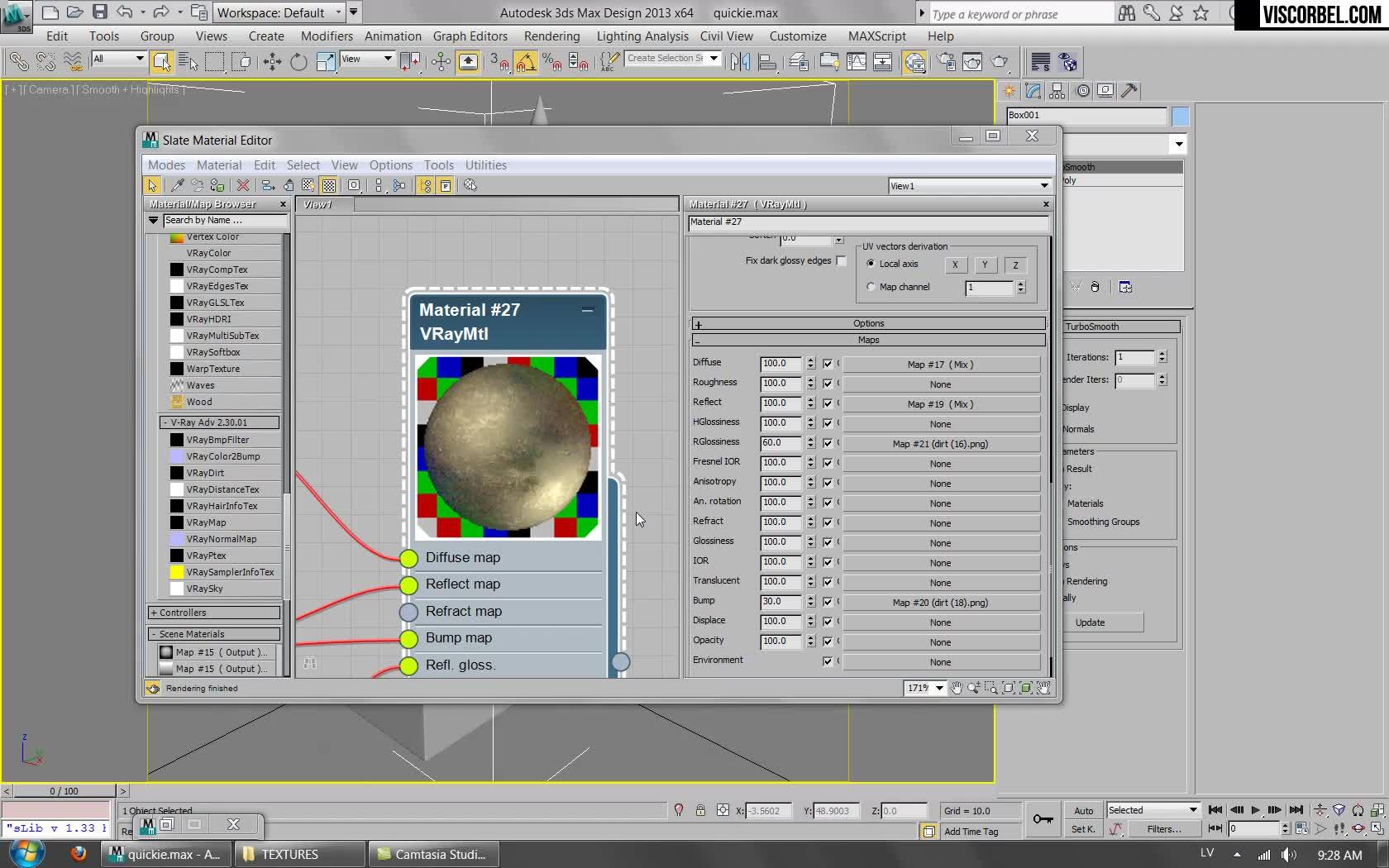Click the Lay Out Children icon in Slate
The width and height of the screenshot is (1389, 868).
(x=399, y=186)
